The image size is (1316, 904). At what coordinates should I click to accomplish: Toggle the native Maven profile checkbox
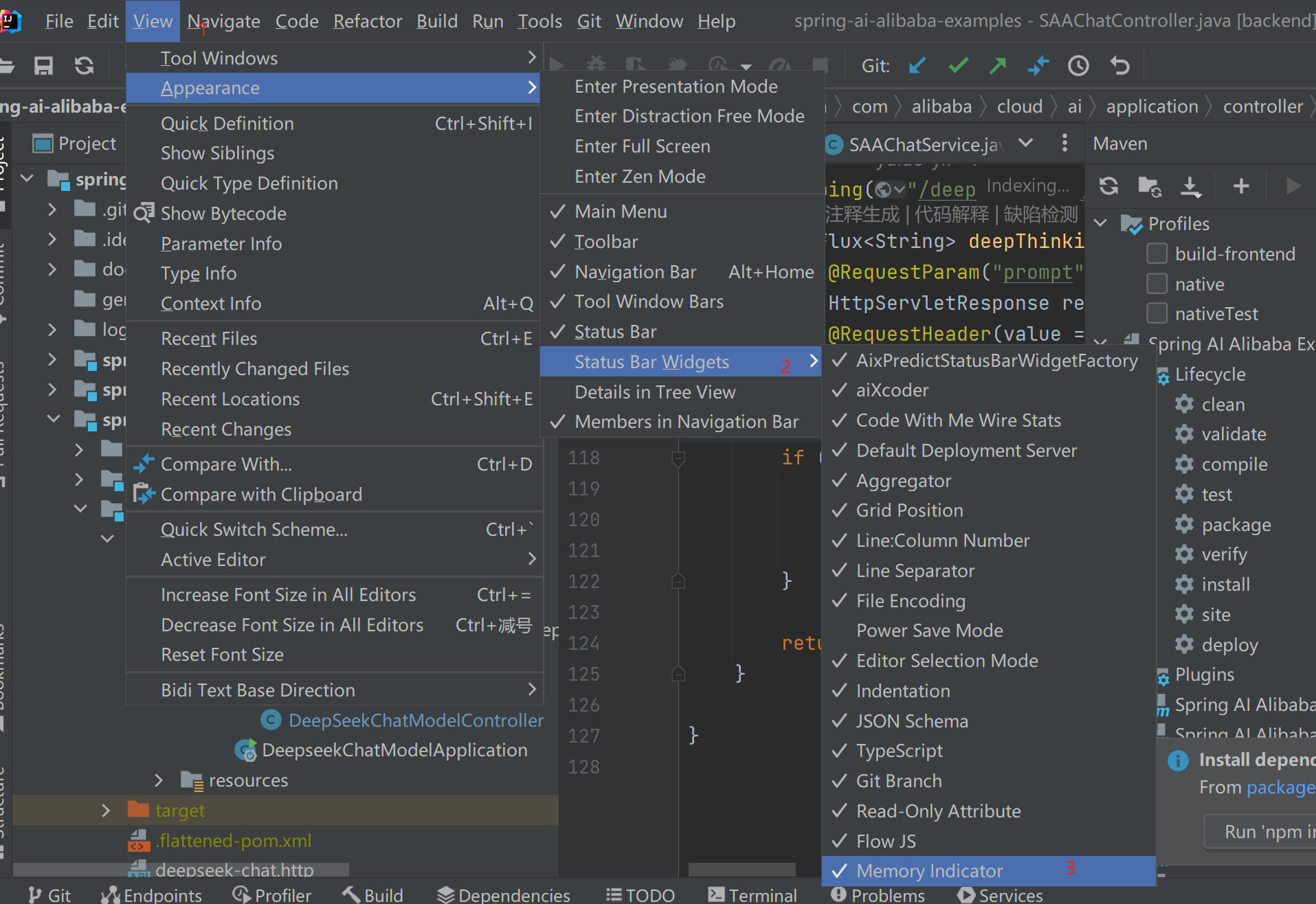click(1157, 284)
